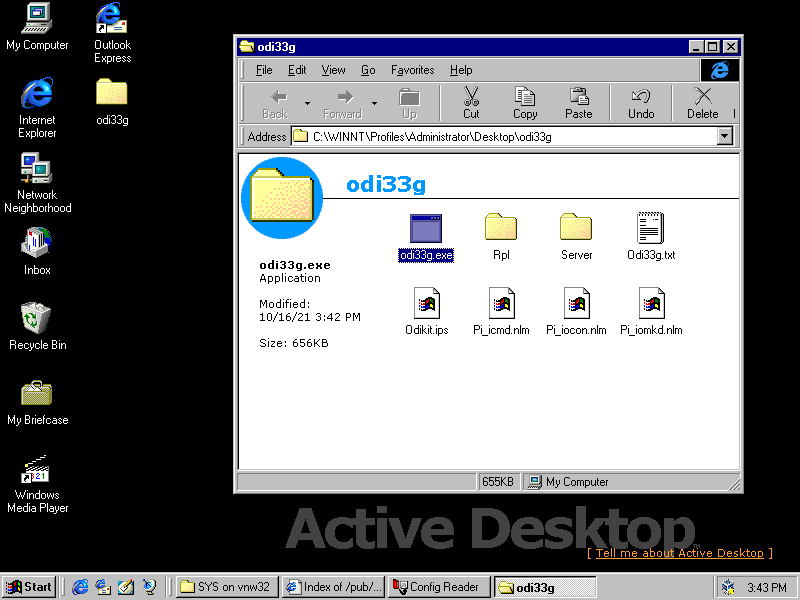Image resolution: width=800 pixels, height=600 pixels.
Task: Minimize the odi33g window
Action: pyautogui.click(x=696, y=47)
